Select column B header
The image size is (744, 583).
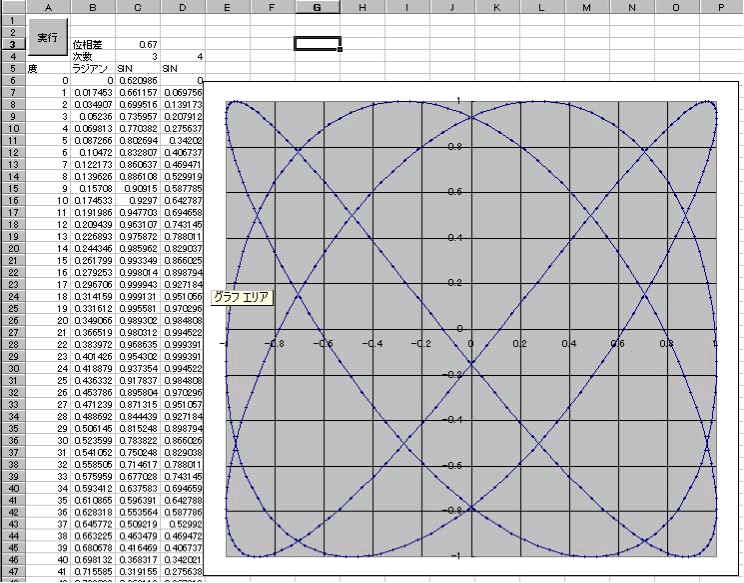(x=93, y=7)
